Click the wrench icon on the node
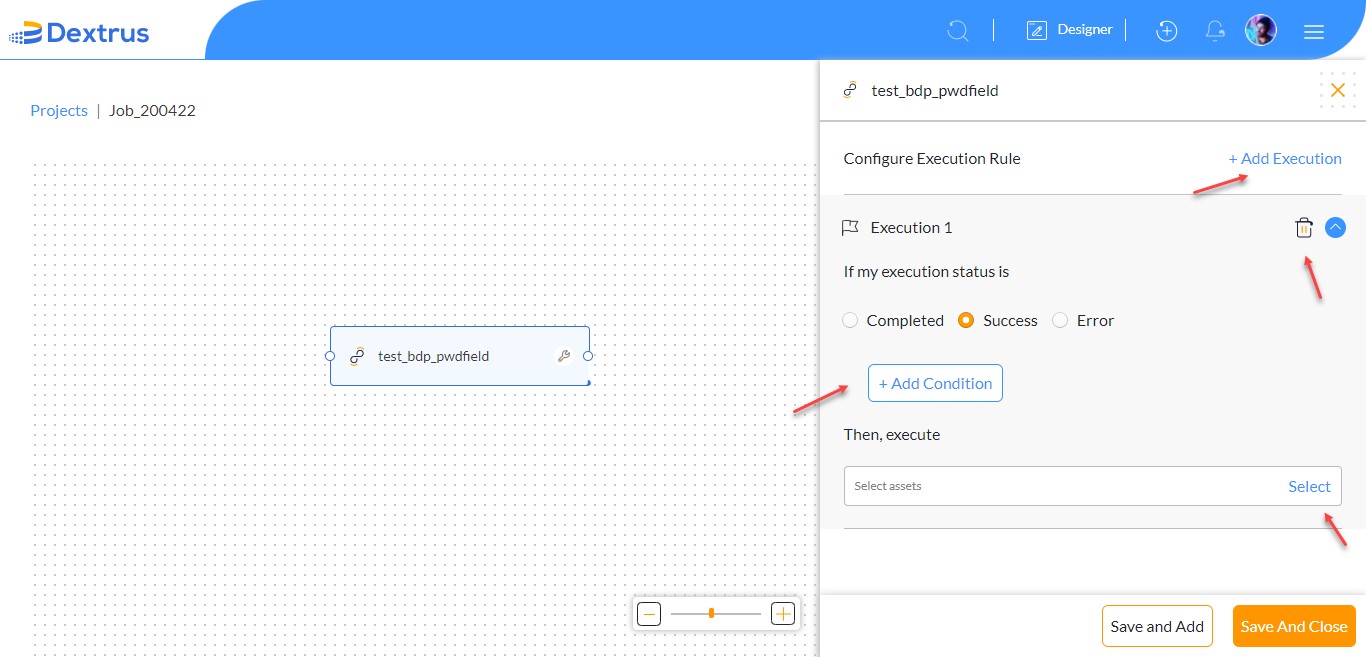Screen dimensions: 1366x657 [x=563, y=356]
